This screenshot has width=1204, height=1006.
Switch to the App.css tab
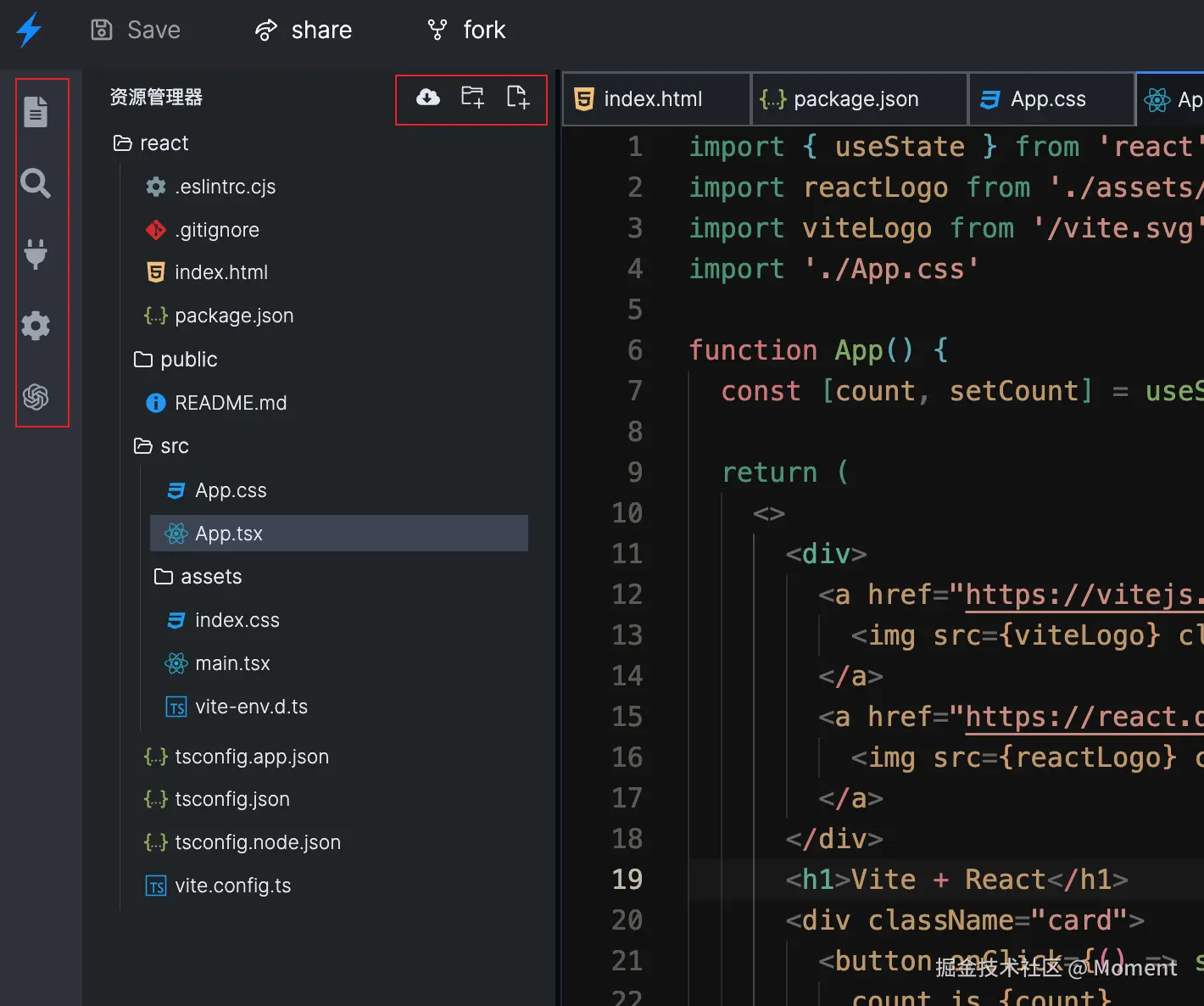coord(1051,99)
